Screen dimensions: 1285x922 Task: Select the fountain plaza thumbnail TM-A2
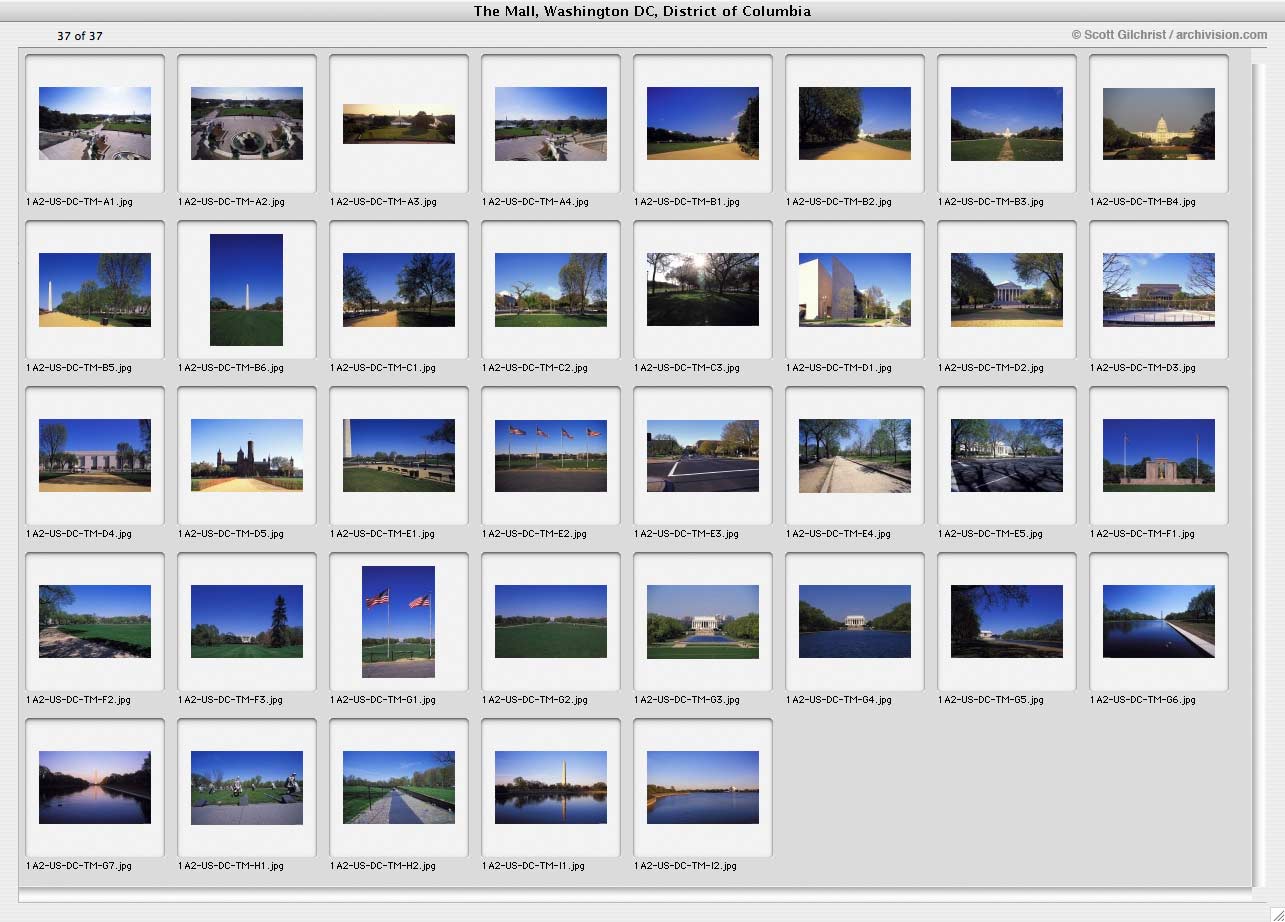[247, 123]
